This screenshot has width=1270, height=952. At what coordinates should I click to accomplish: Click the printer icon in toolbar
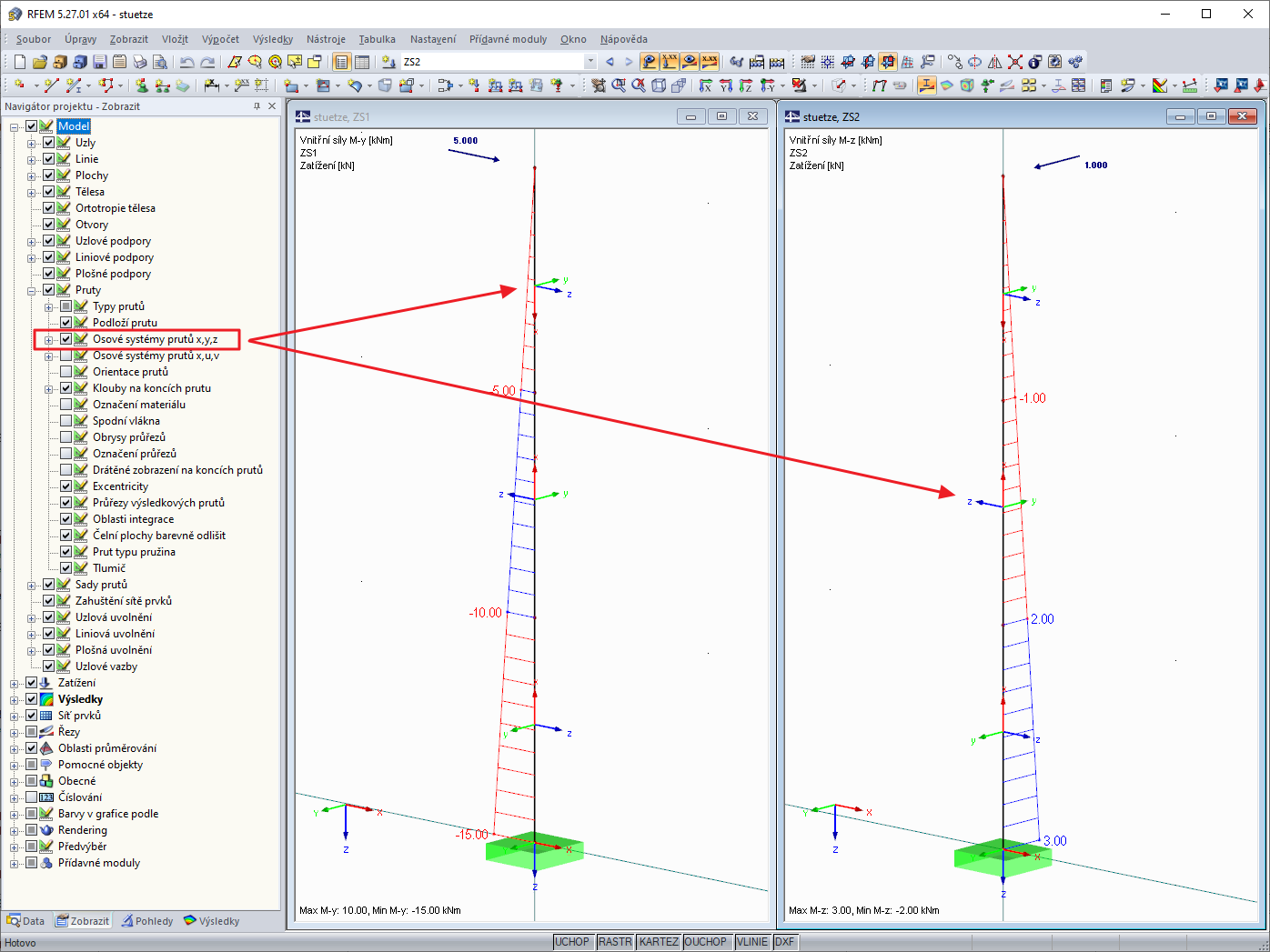(140, 62)
